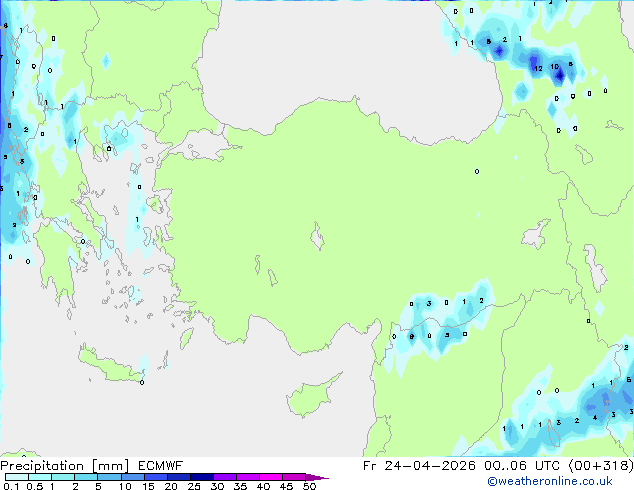The image size is (634, 490).
Task: Click the map value '12' over the Caucasus
Action: click(538, 69)
